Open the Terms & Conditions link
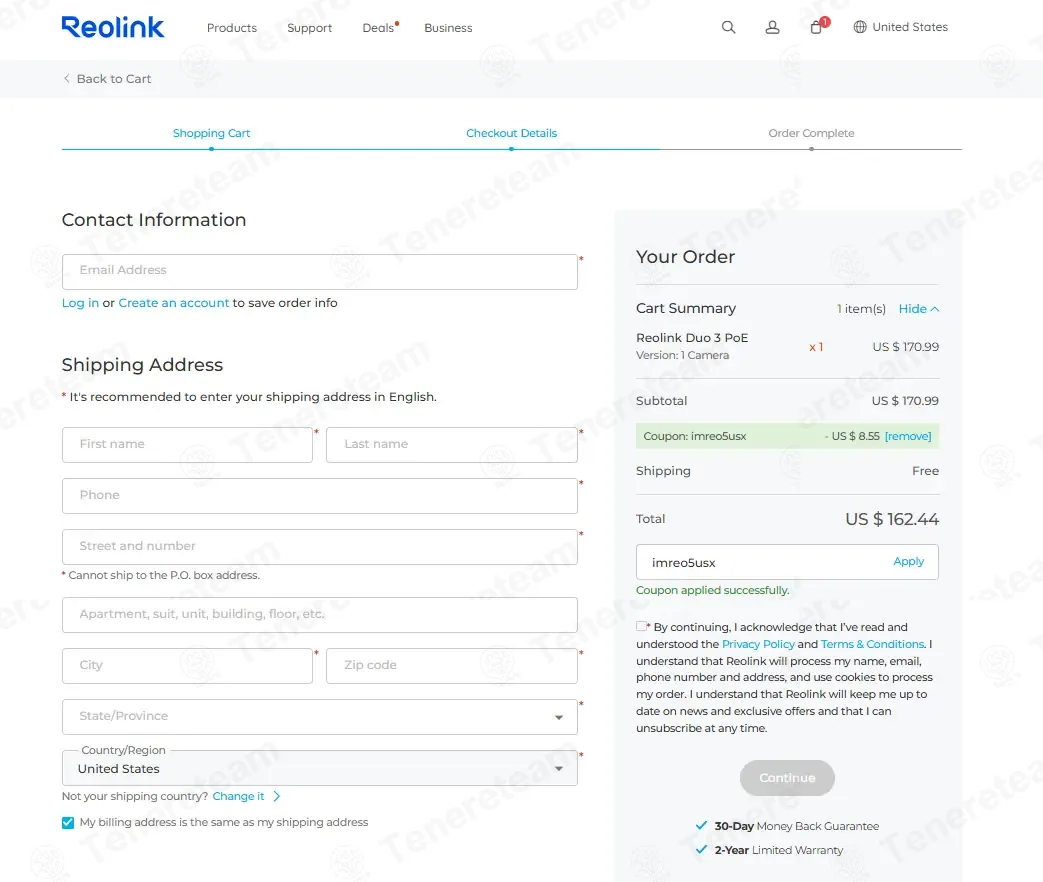The width and height of the screenshot is (1043, 882). (873, 644)
